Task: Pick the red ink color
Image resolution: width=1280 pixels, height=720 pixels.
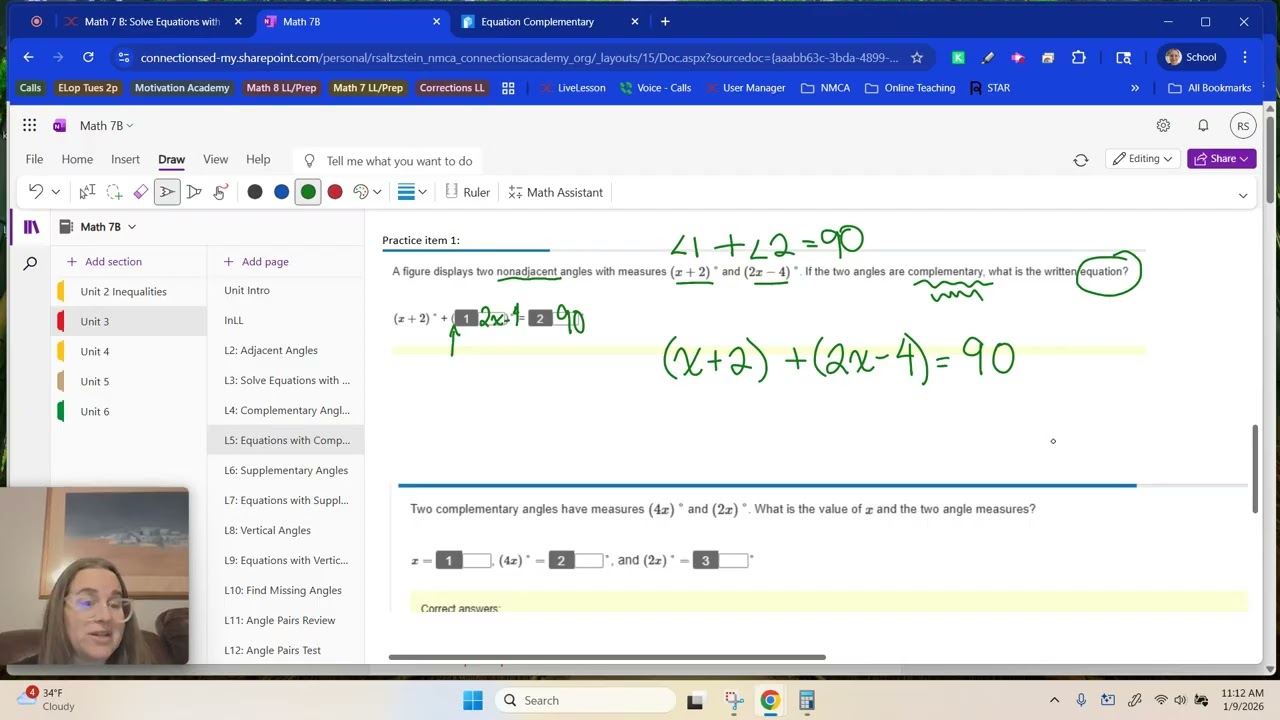Action: 335,192
